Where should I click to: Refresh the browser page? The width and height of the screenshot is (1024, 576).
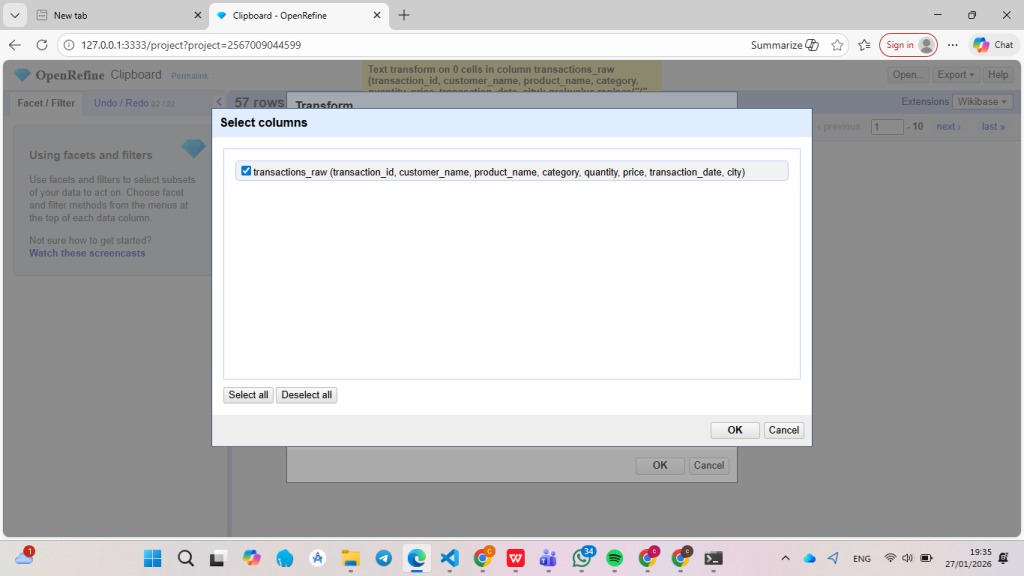42,45
